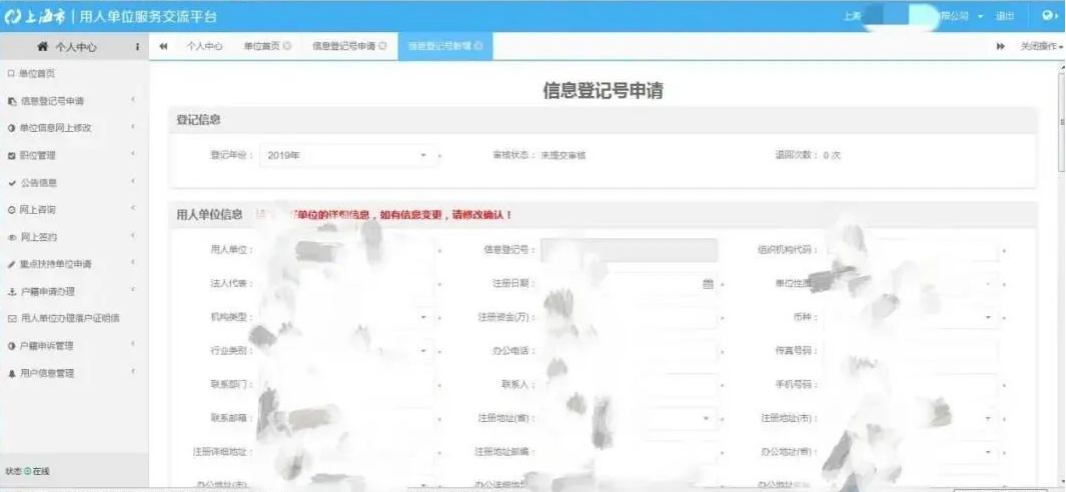Click the bell icon beside 用户信息管理

[x=11, y=373]
